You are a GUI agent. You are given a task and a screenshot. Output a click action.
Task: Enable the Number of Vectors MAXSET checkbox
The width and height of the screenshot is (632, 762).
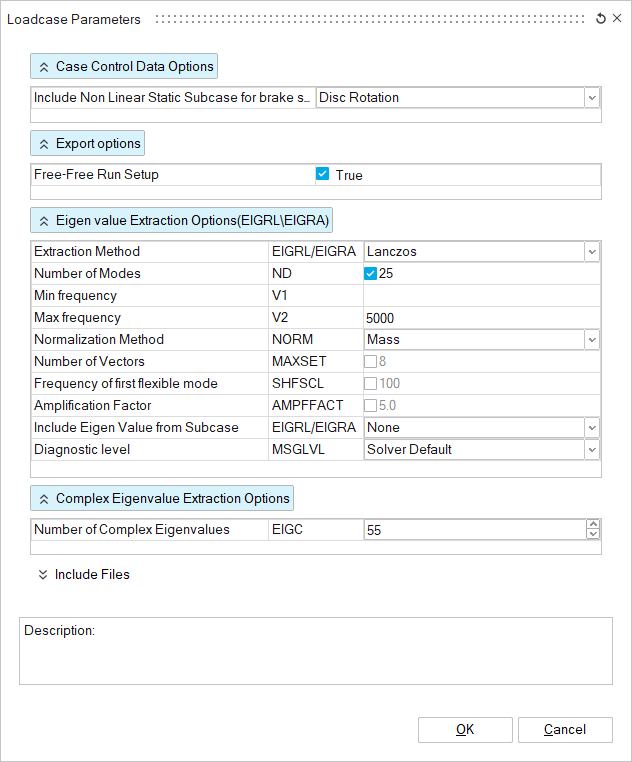371,361
